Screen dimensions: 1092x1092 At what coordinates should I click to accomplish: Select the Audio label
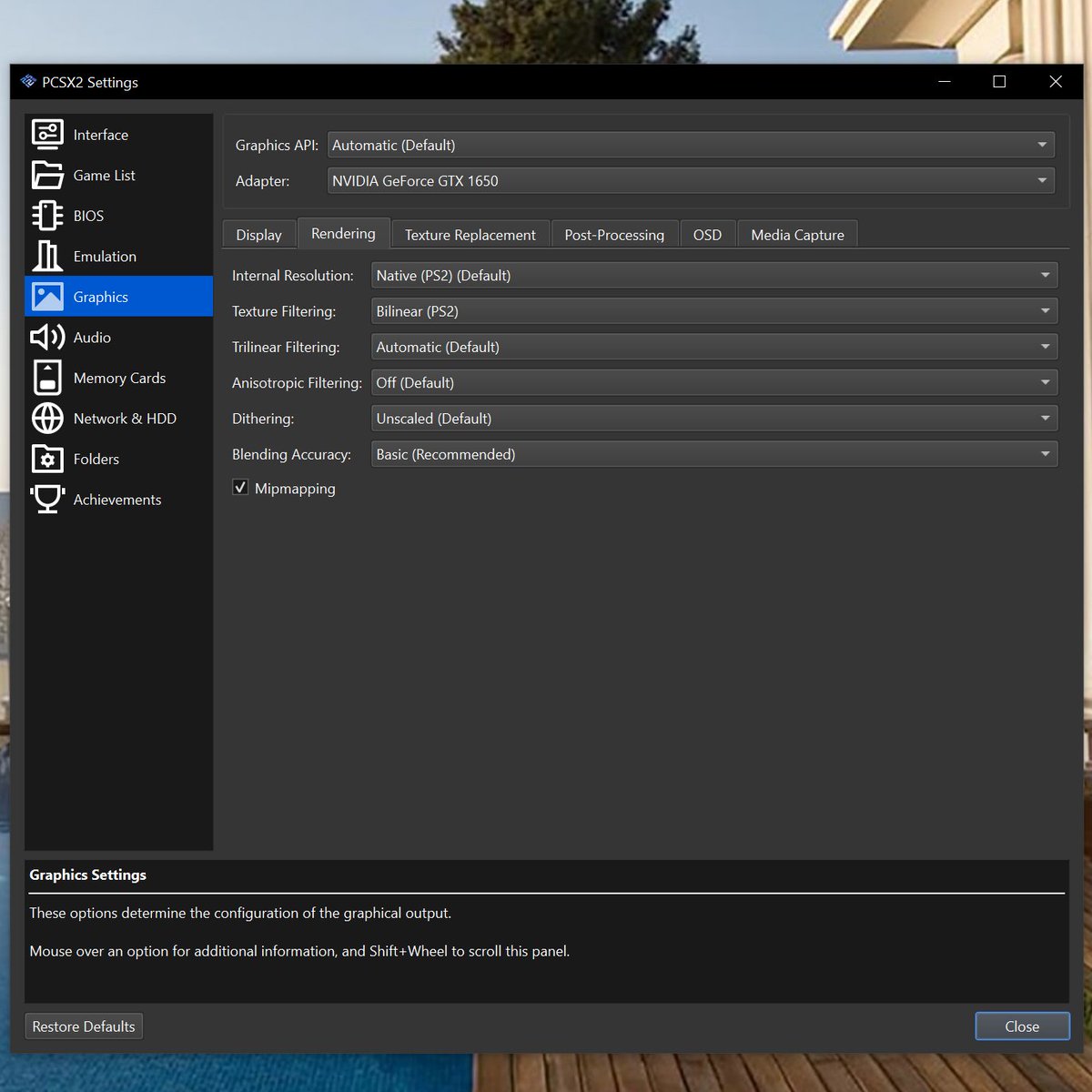pos(92,338)
